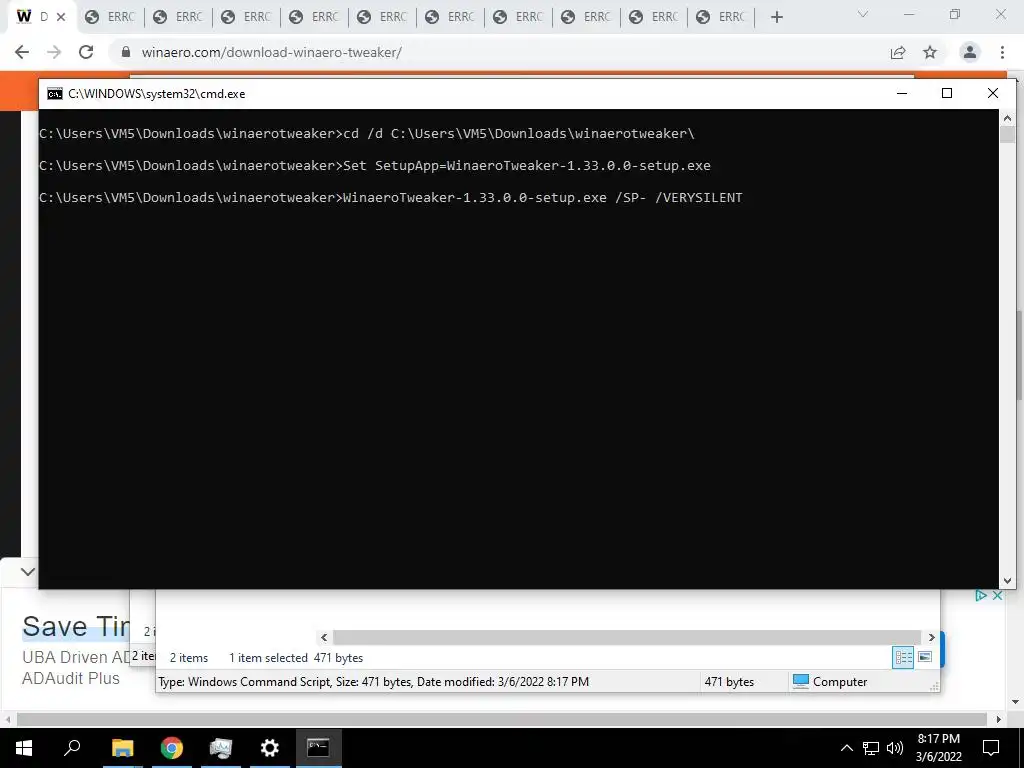1024x768 pixels.
Task: Click Chrome's forward navigation arrow
Action: coord(54,52)
